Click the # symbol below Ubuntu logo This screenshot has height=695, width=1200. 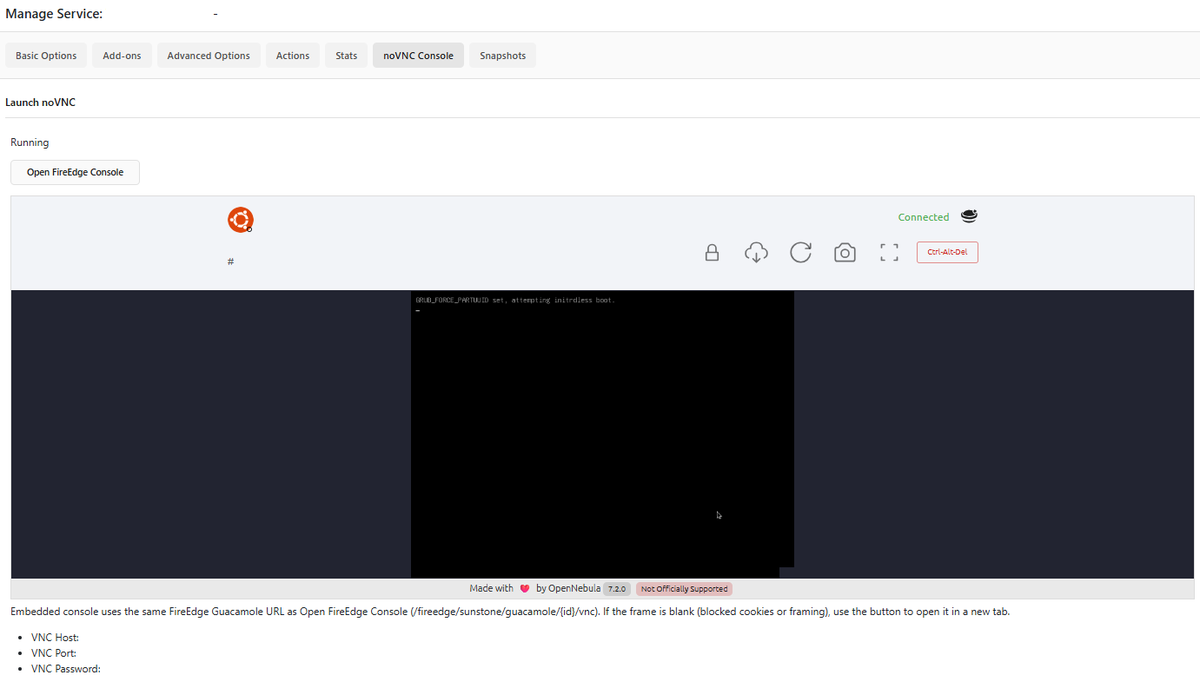click(x=230, y=262)
